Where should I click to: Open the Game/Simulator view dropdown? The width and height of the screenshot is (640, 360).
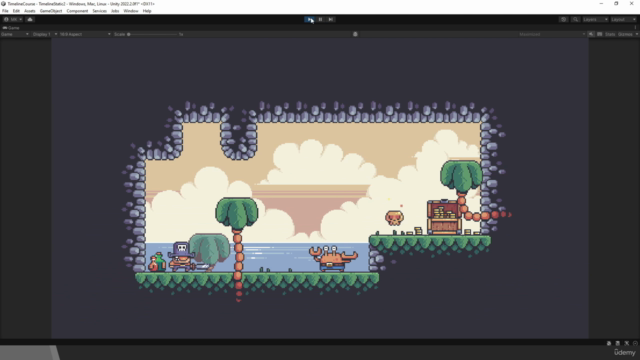[x=15, y=34]
